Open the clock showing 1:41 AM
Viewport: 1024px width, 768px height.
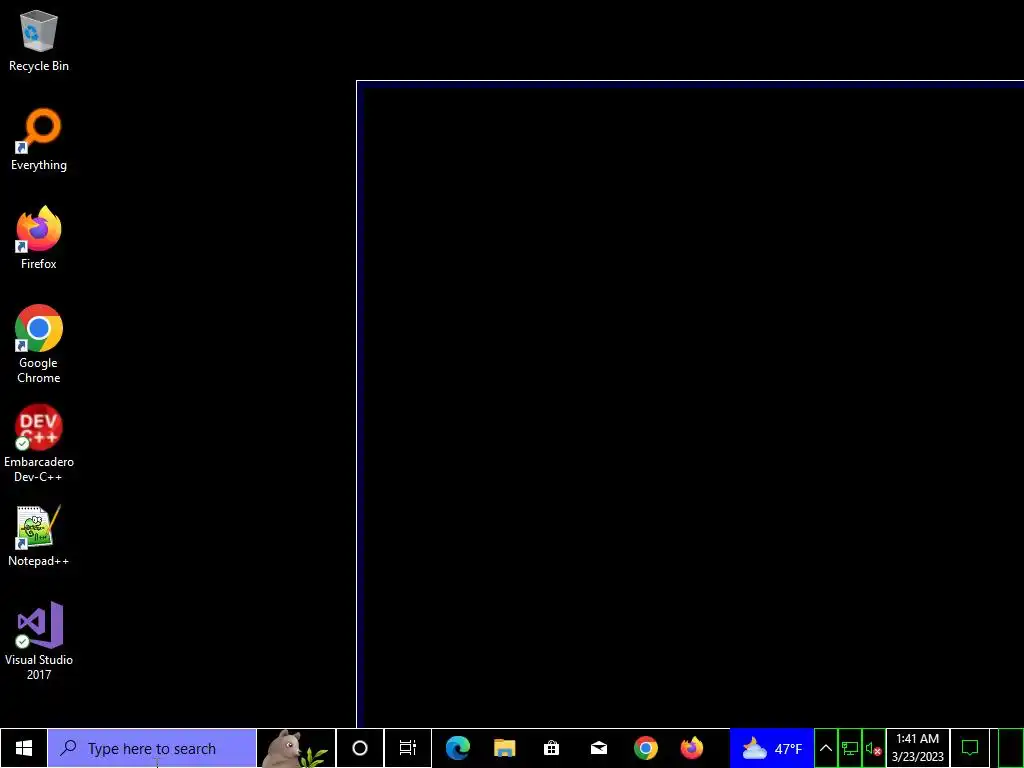[x=918, y=748]
